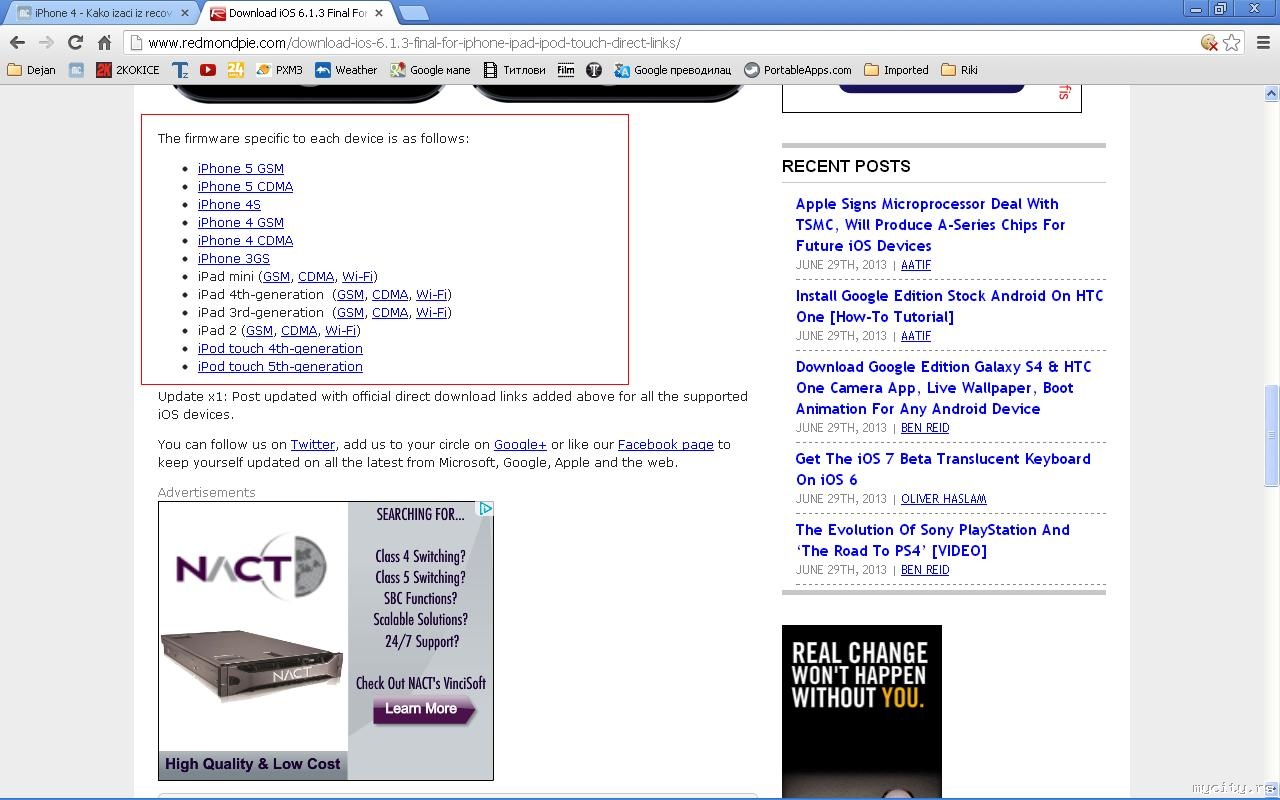Open the Титлови bookmark
The image size is (1280, 800).
[514, 70]
